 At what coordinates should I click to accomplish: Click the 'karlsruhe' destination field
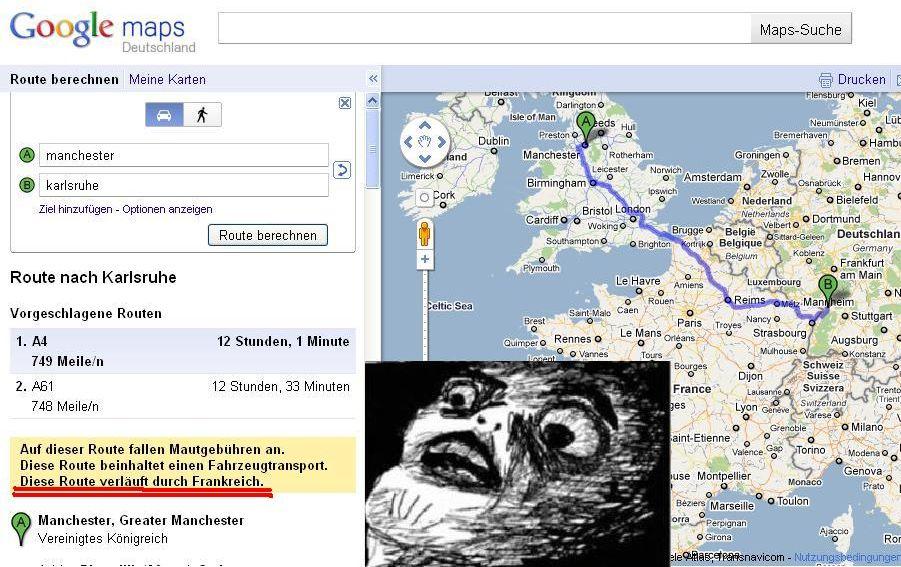(x=183, y=185)
